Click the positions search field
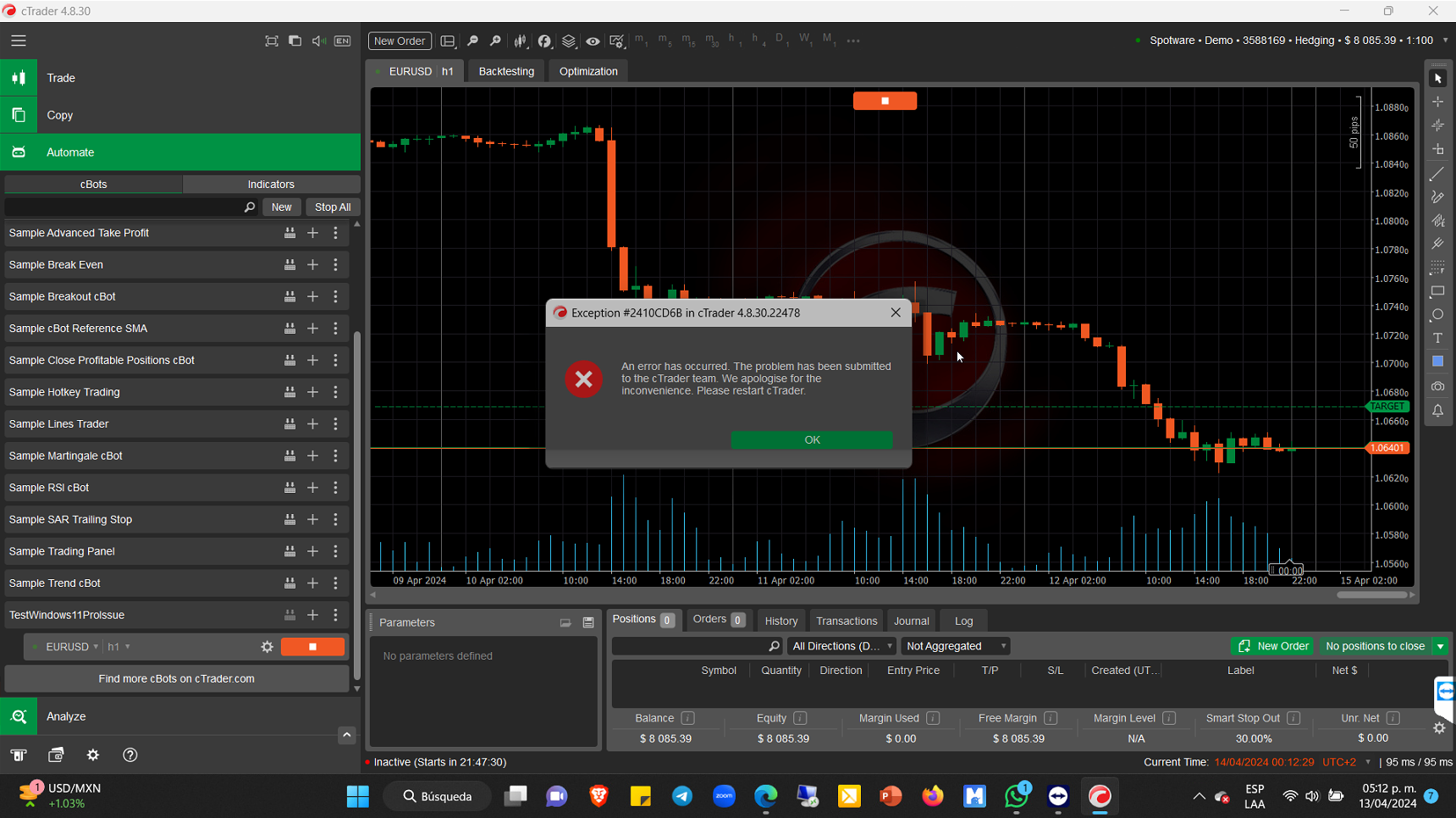The width and height of the screenshot is (1456, 818). (697, 646)
